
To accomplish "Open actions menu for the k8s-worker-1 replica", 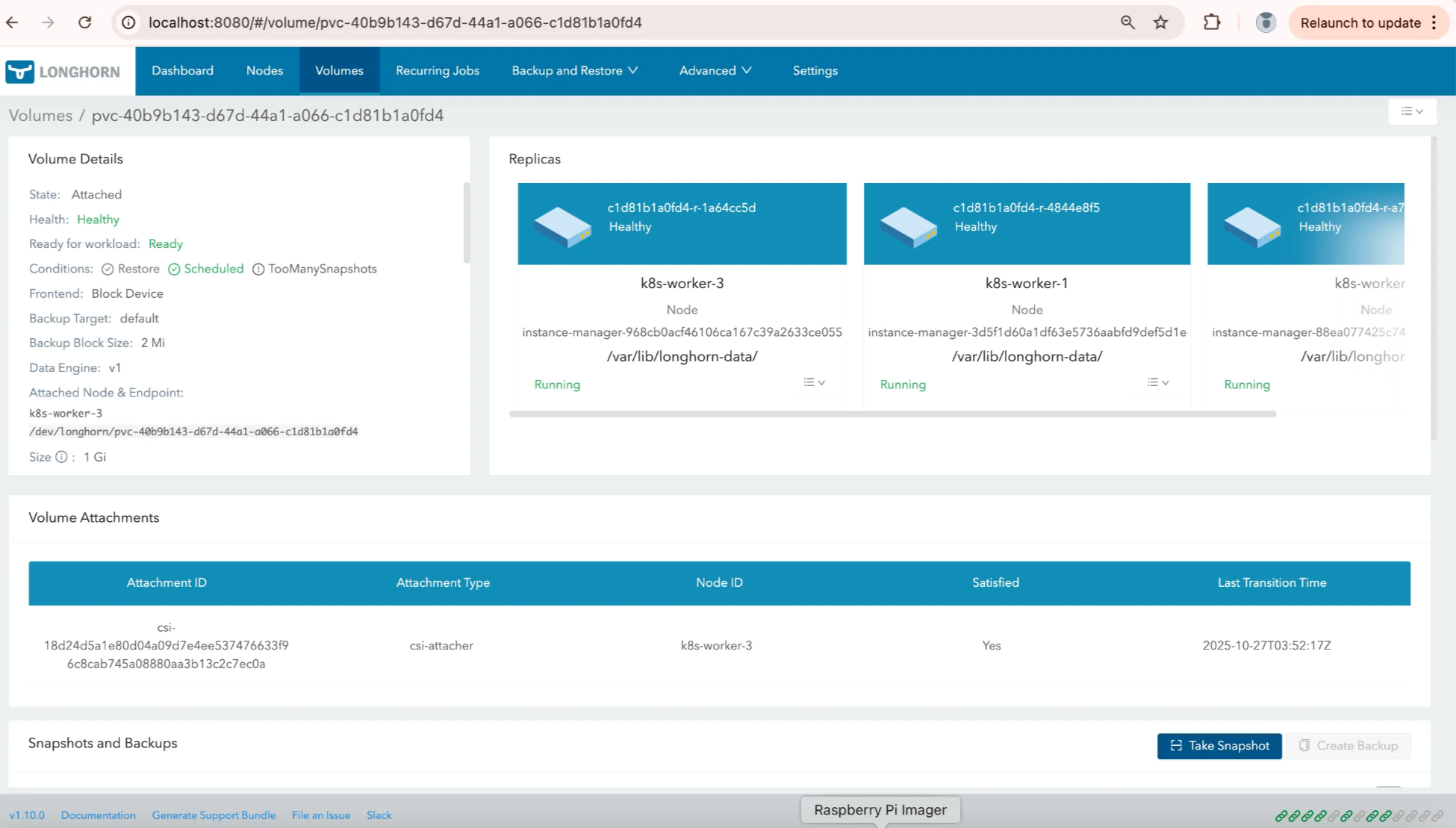I will tap(1158, 382).
